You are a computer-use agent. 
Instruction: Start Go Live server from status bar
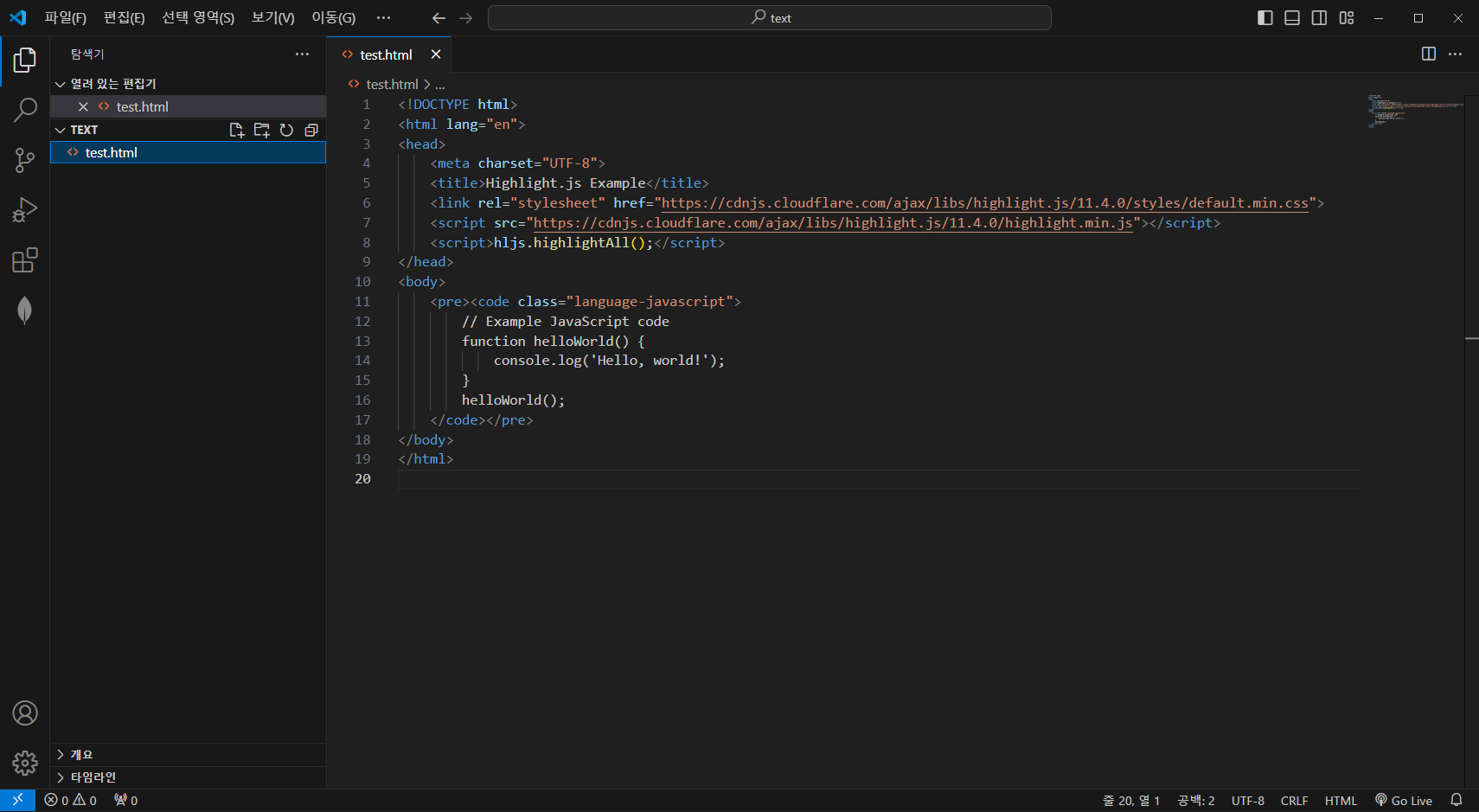click(1404, 800)
